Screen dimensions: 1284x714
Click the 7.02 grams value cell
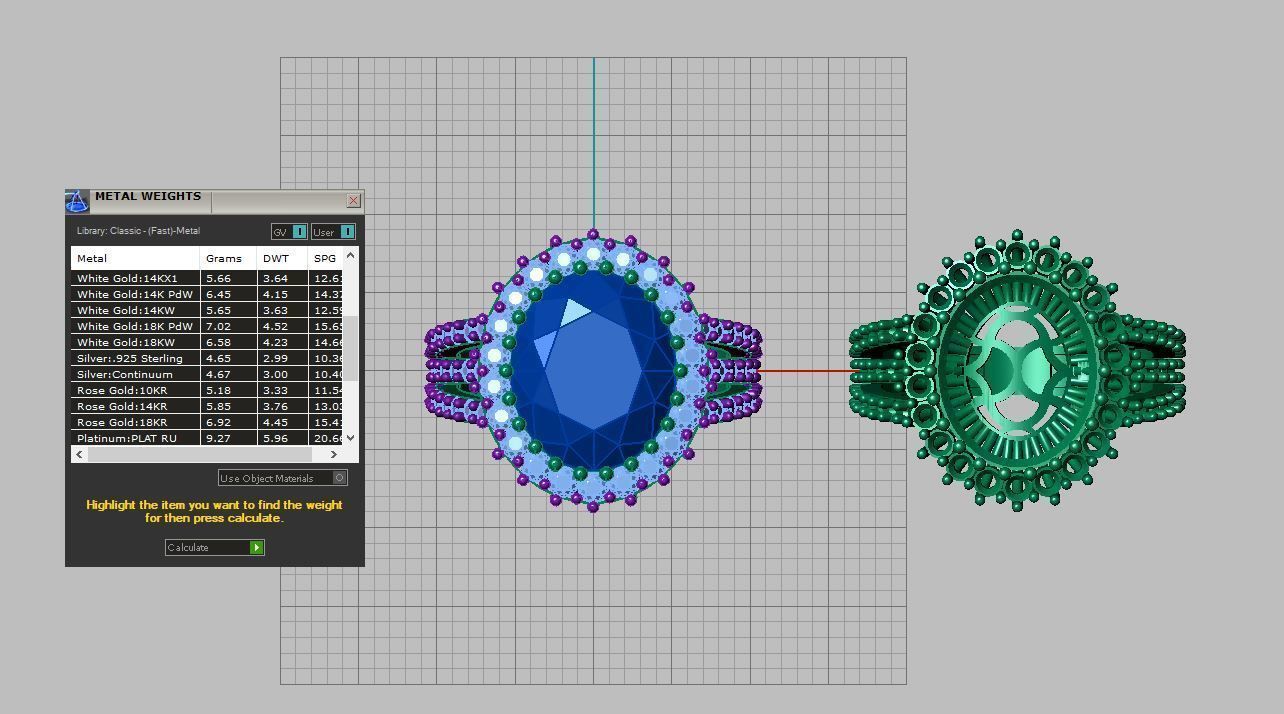(x=228, y=326)
